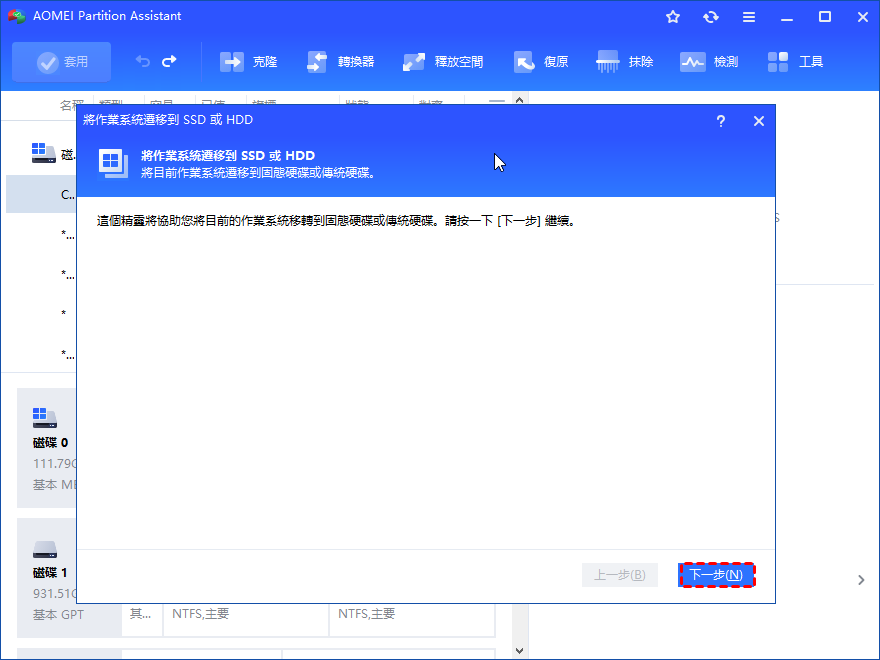Open the 轉換器 converter tool
The height and width of the screenshot is (660, 880).
pos(340,62)
